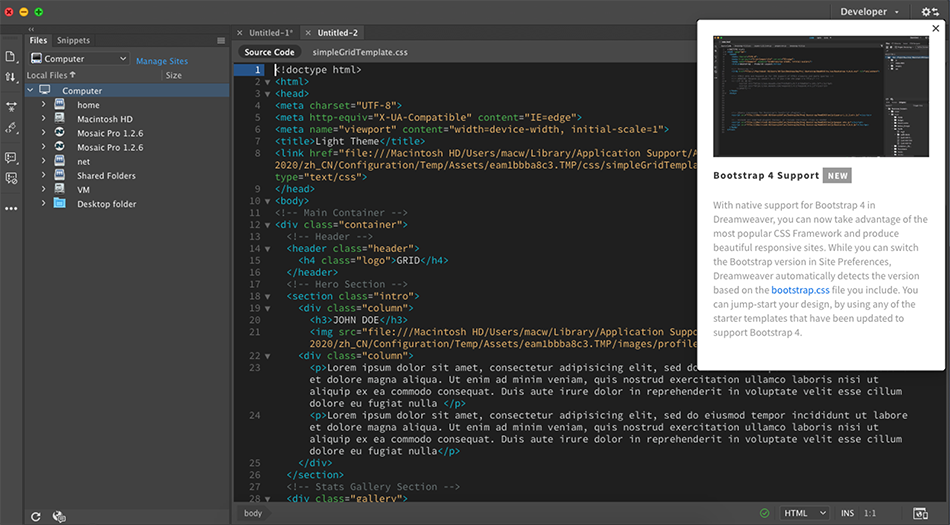
Task: Collapse the panel using the double-chevron icon
Action: pyautogui.click(x=31, y=29)
